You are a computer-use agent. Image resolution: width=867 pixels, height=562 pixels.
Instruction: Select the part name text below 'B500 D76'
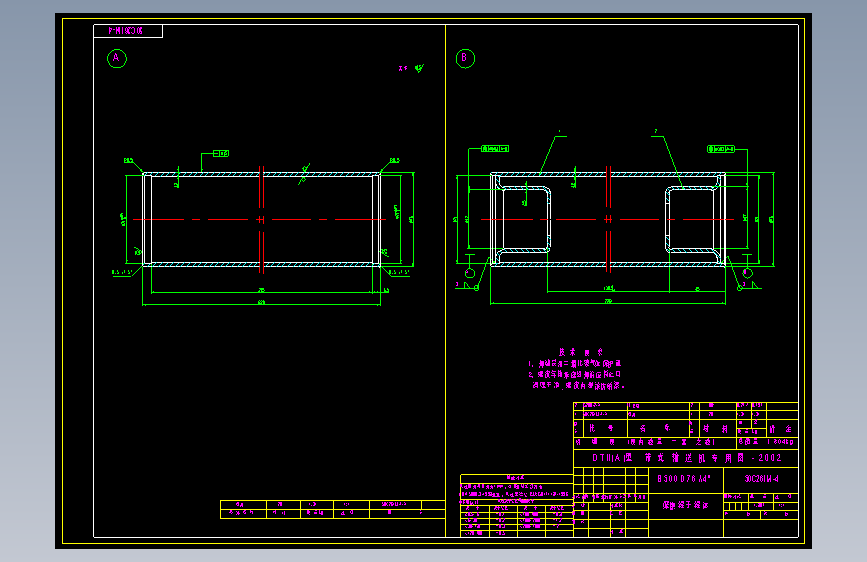686,505
